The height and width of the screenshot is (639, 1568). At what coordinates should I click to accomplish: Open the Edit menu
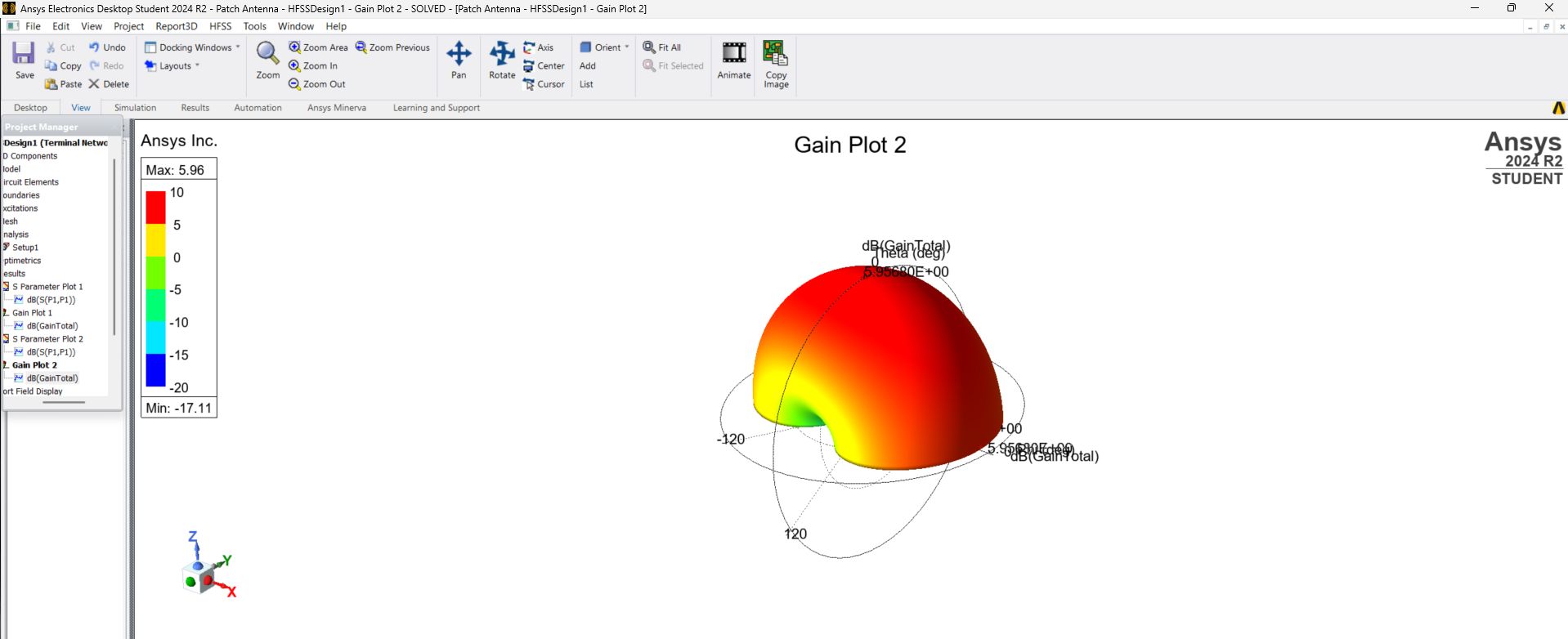pos(61,26)
